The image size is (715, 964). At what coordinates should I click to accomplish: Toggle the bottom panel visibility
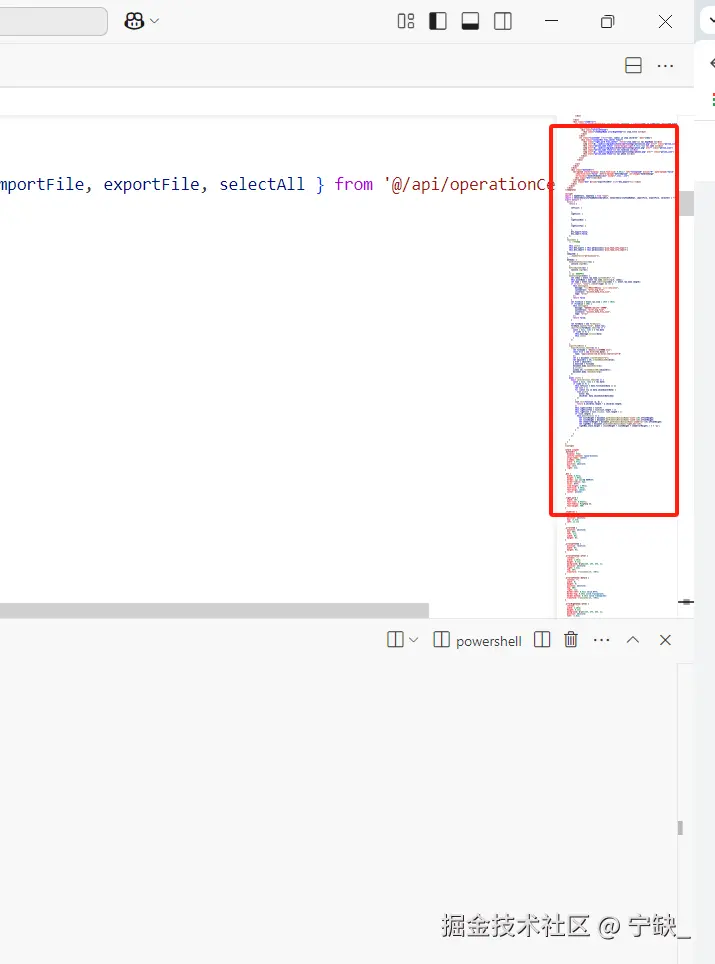(470, 21)
